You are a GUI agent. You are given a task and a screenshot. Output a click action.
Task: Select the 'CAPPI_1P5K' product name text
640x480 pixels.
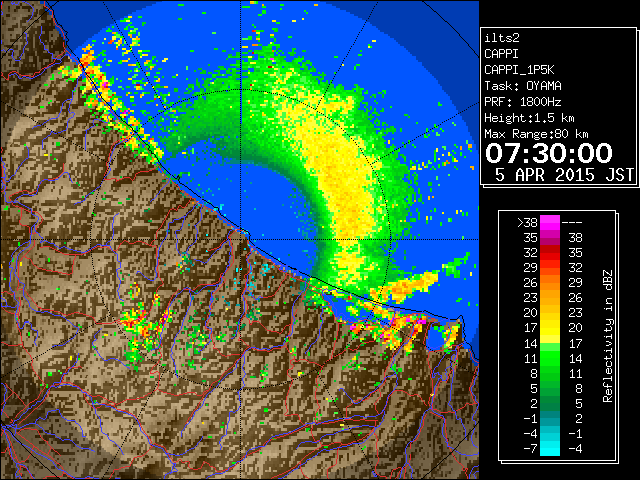519,70
